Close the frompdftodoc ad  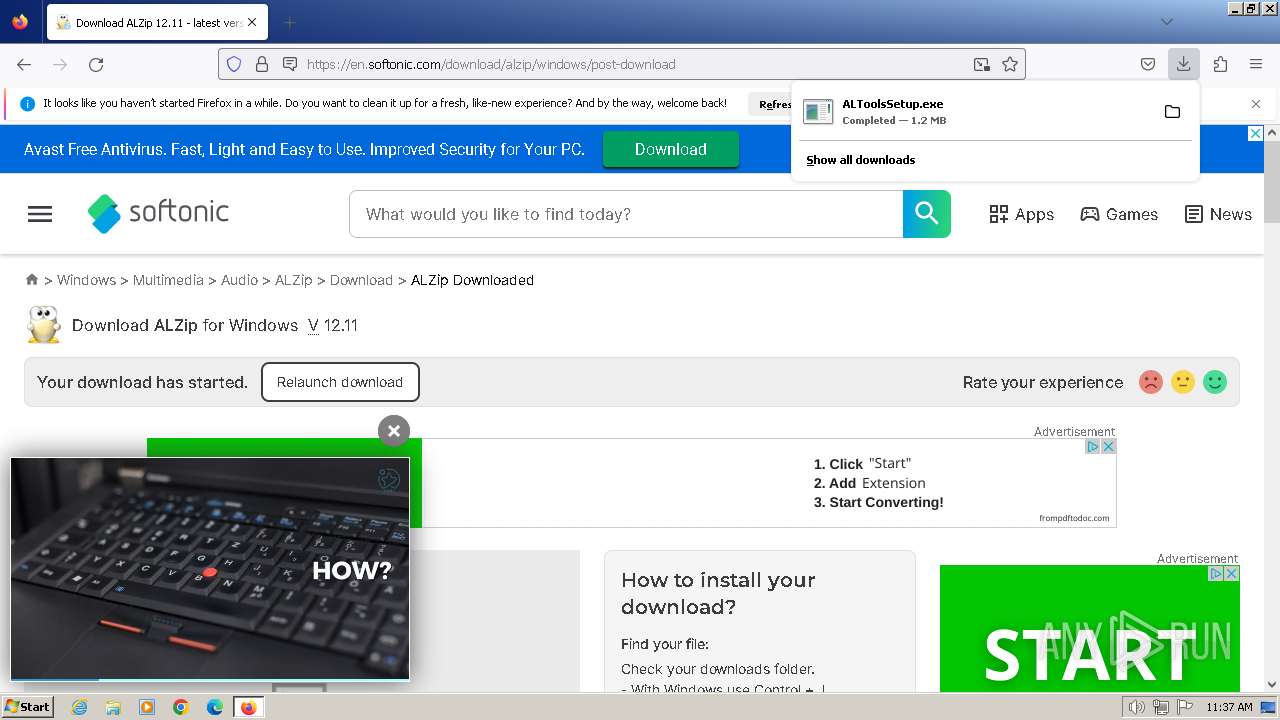point(1108,446)
